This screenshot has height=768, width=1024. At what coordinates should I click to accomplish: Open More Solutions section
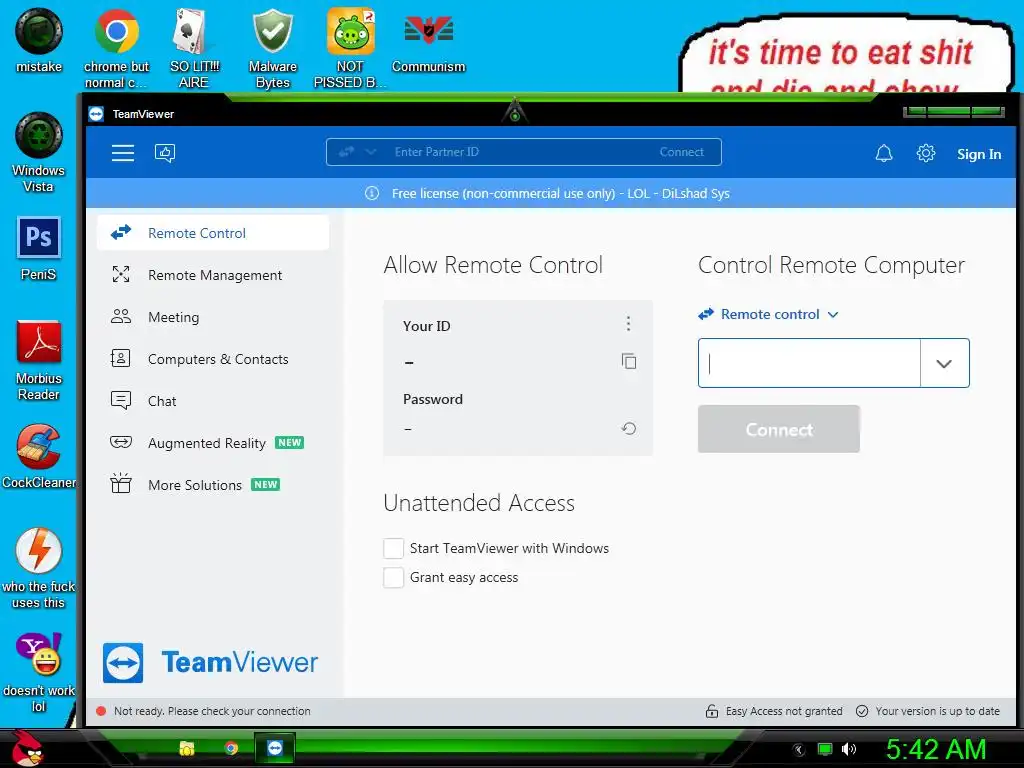click(213, 485)
